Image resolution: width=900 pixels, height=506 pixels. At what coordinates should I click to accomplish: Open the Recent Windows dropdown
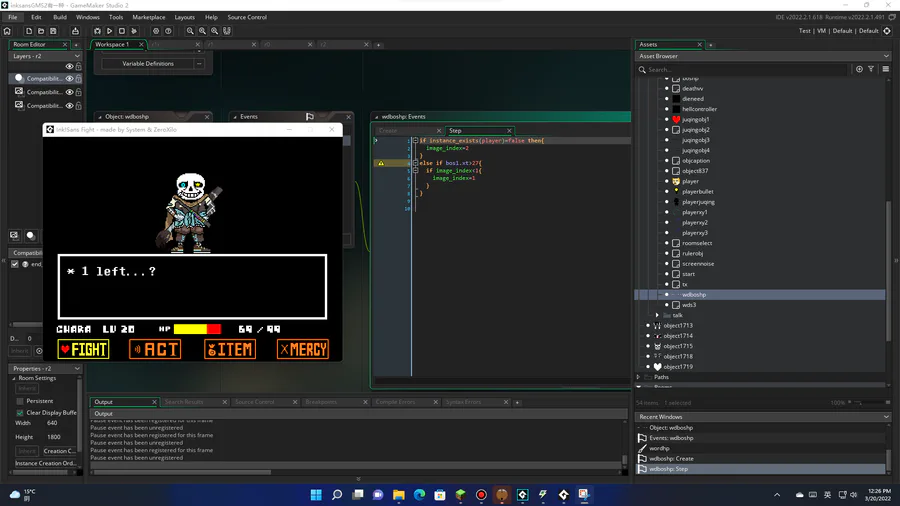[886, 417]
